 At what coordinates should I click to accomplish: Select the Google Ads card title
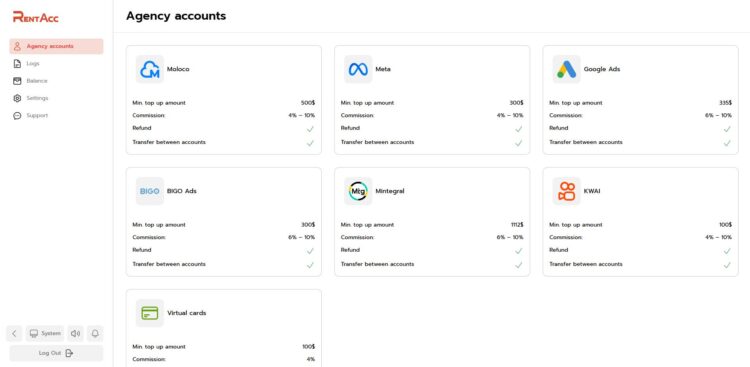(x=602, y=69)
